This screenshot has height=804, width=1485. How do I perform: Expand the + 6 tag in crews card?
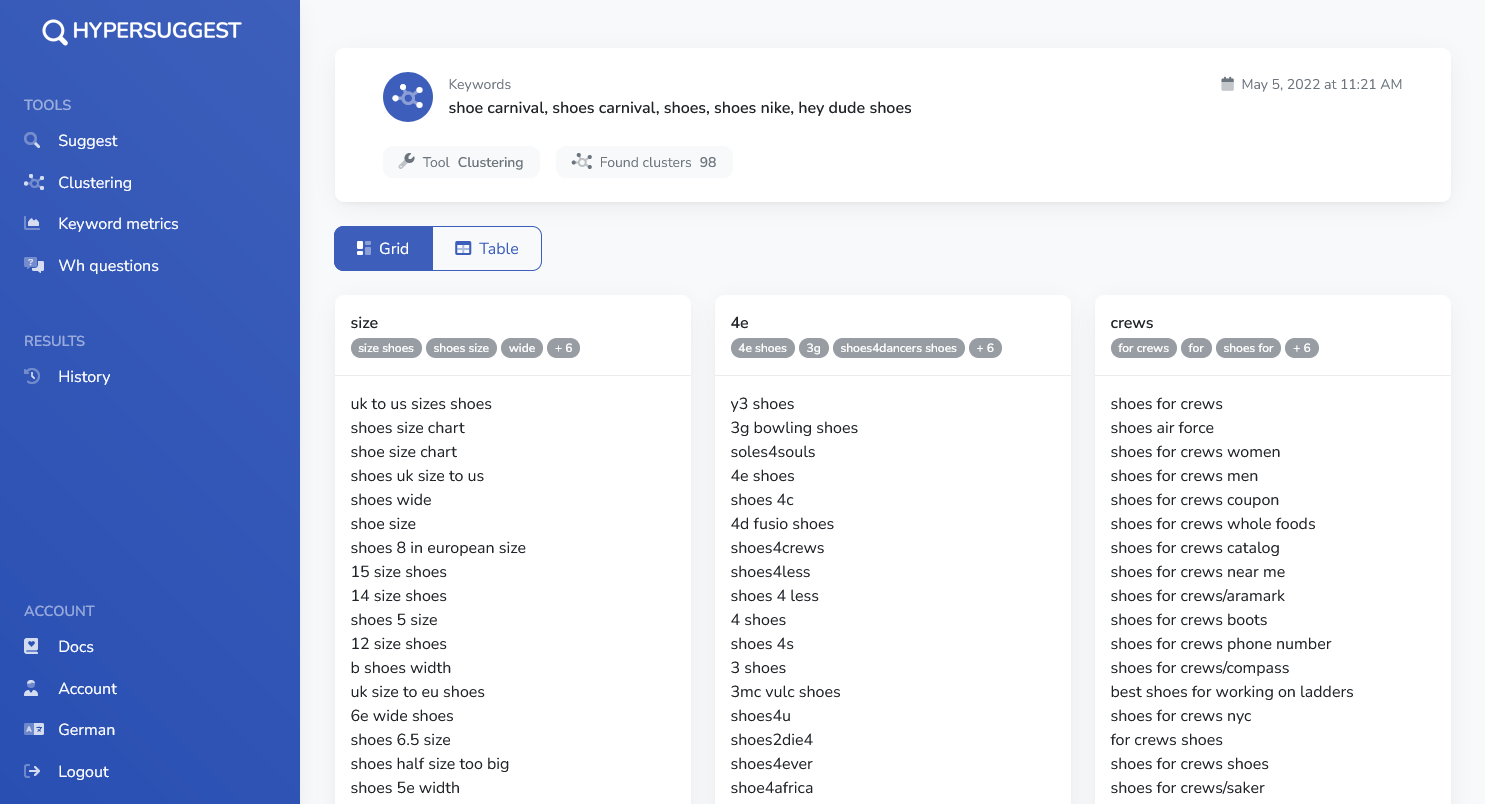[1302, 348]
